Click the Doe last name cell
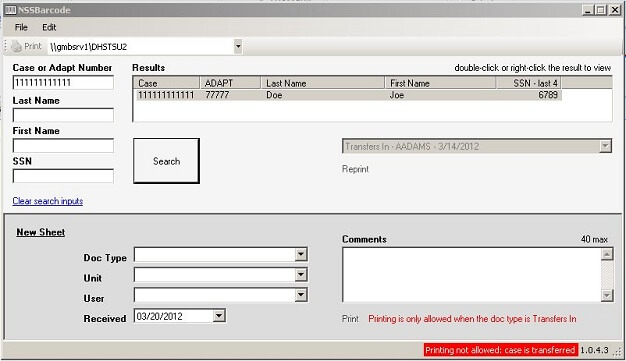This screenshot has height=361, width=626. pyautogui.click(x=274, y=95)
